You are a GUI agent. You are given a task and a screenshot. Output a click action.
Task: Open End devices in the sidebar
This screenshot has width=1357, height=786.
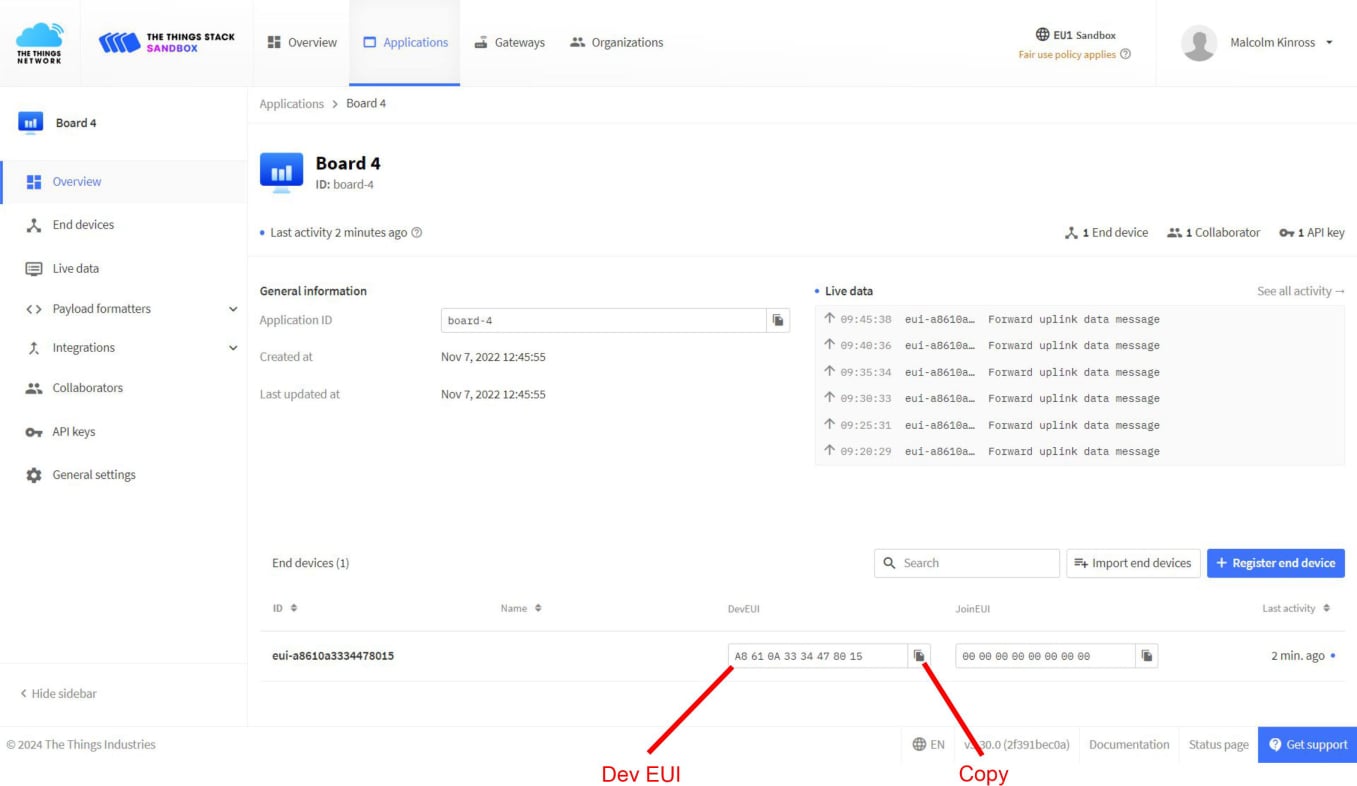tap(83, 225)
